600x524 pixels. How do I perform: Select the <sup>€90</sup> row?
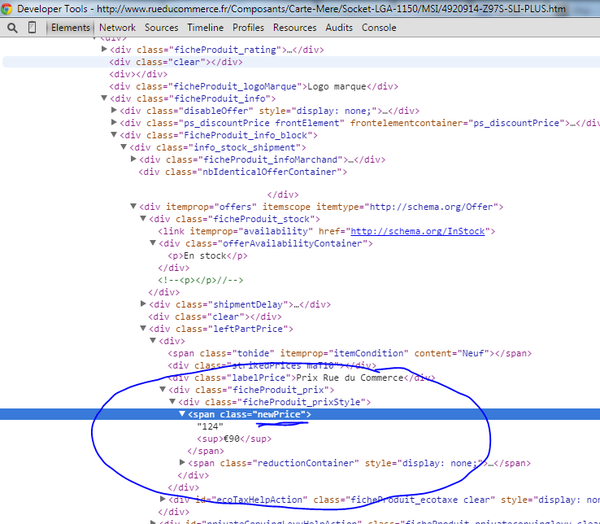(234, 439)
